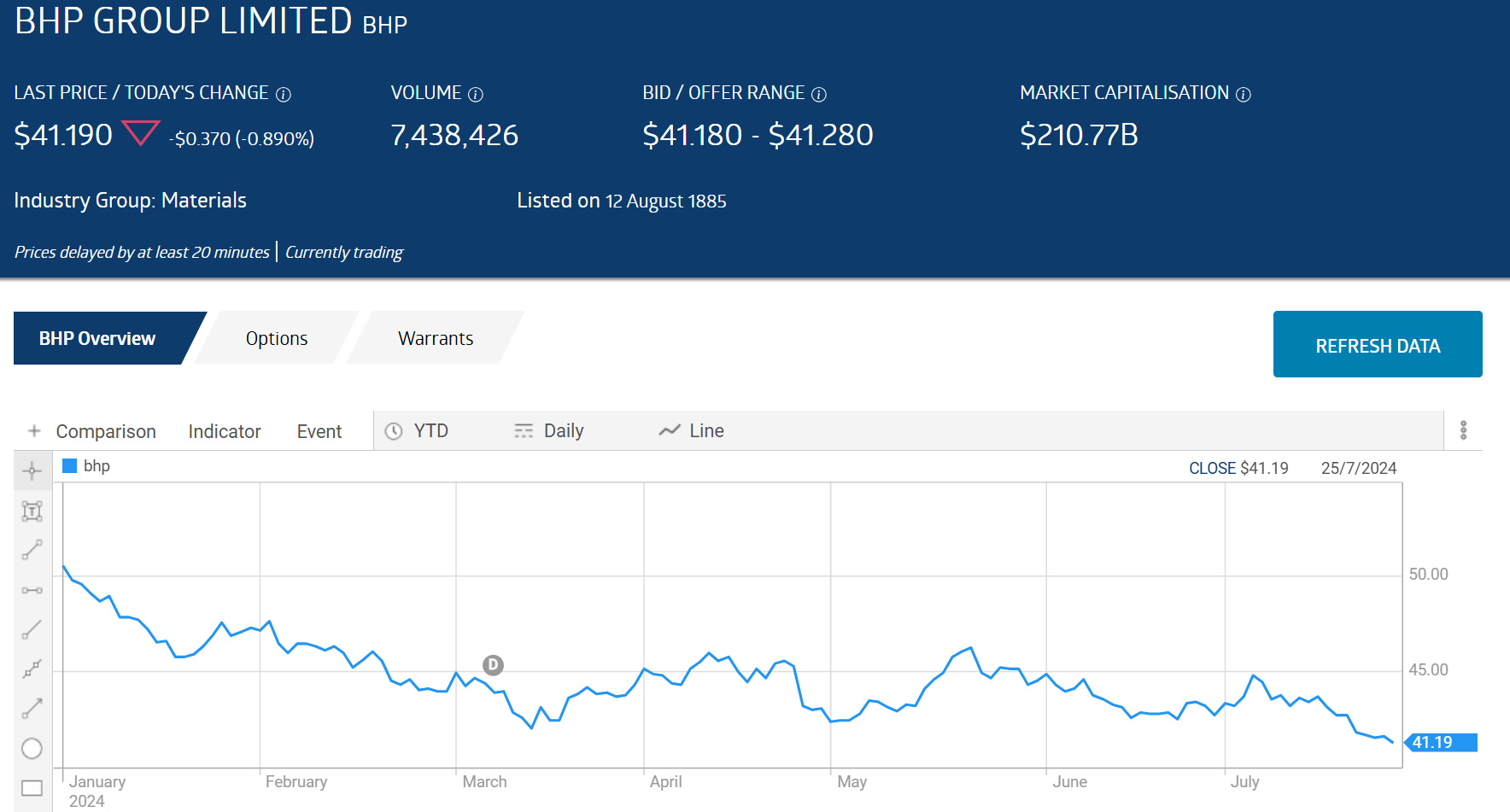This screenshot has height=812, width=1510.
Task: Click the $41.180 - $41.280 bid offer value
Action: tap(758, 135)
